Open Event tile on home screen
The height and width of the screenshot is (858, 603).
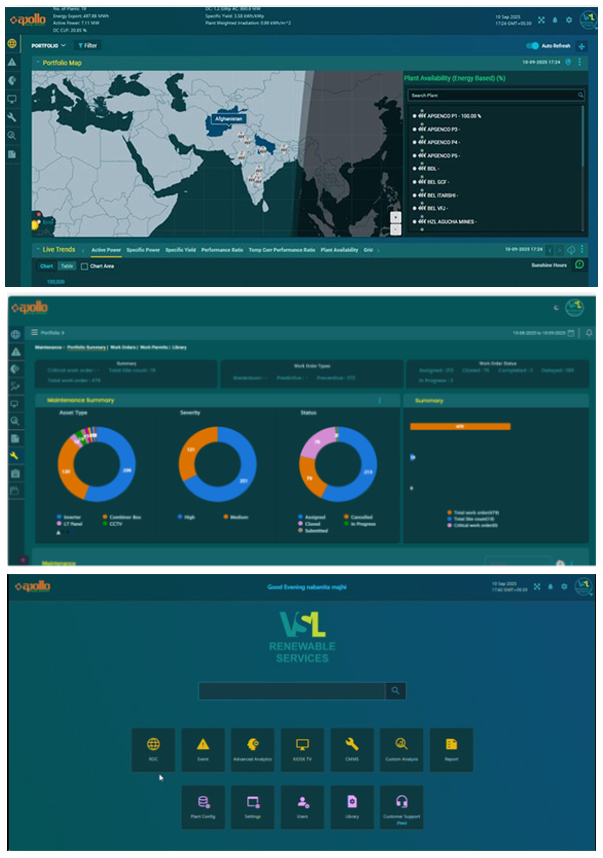point(203,750)
